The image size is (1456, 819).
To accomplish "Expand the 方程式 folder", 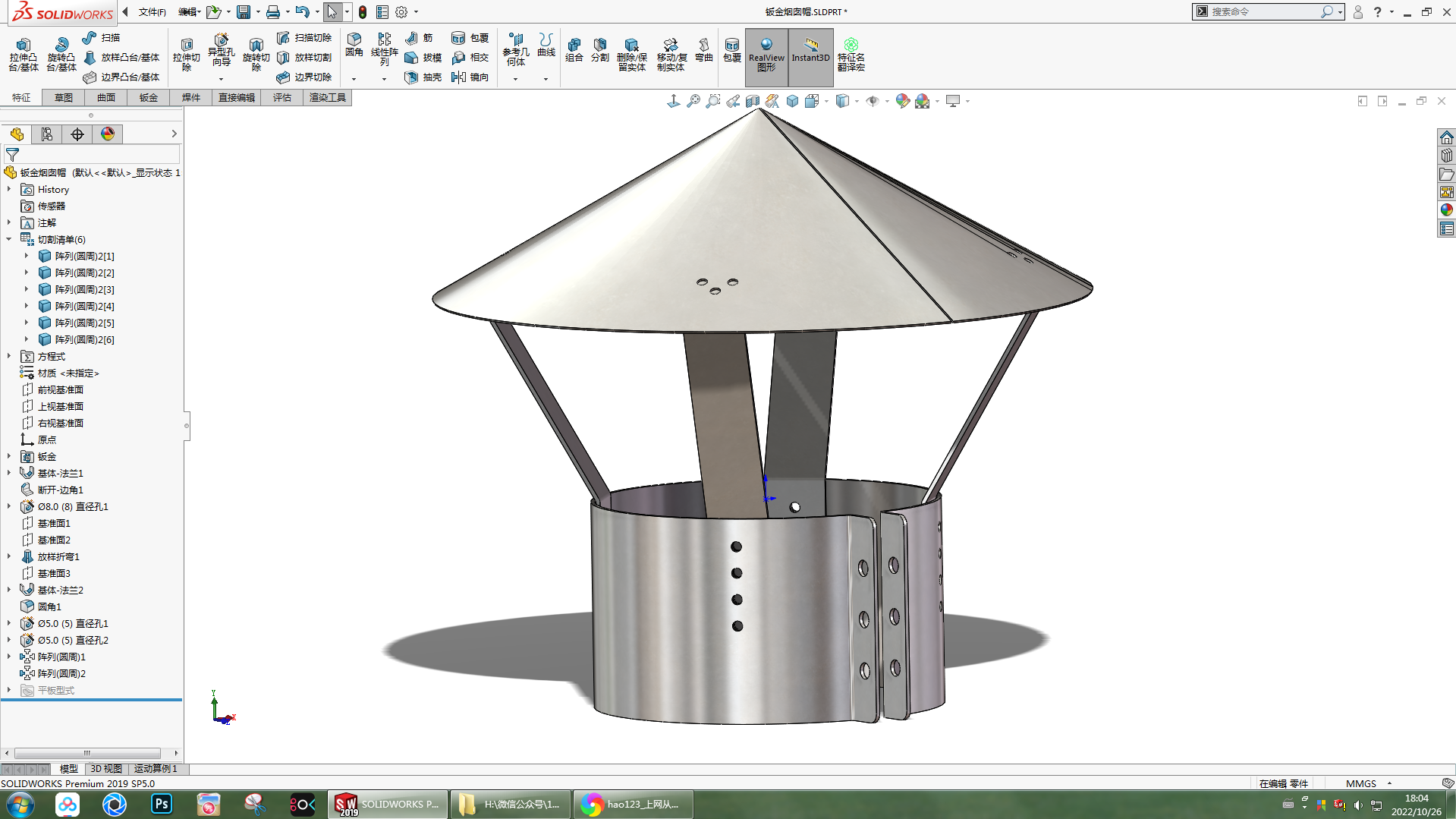I will [9, 356].
